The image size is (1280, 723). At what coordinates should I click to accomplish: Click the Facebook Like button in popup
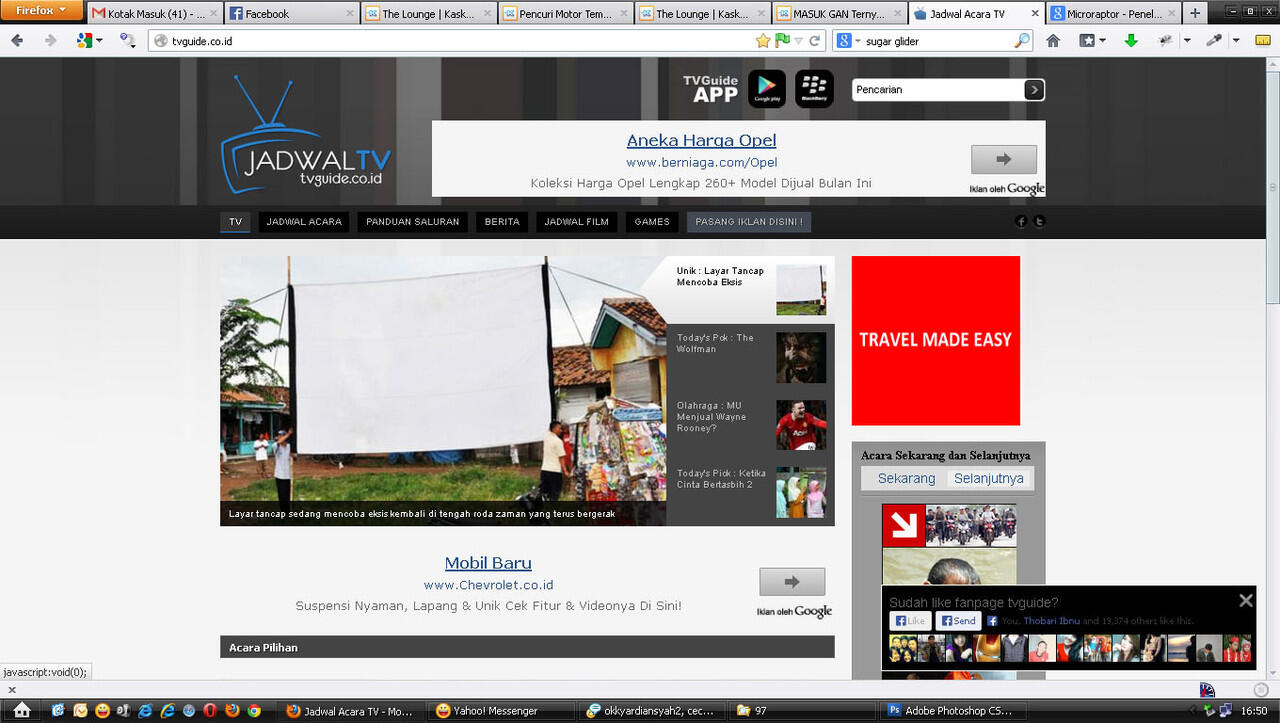pos(910,621)
